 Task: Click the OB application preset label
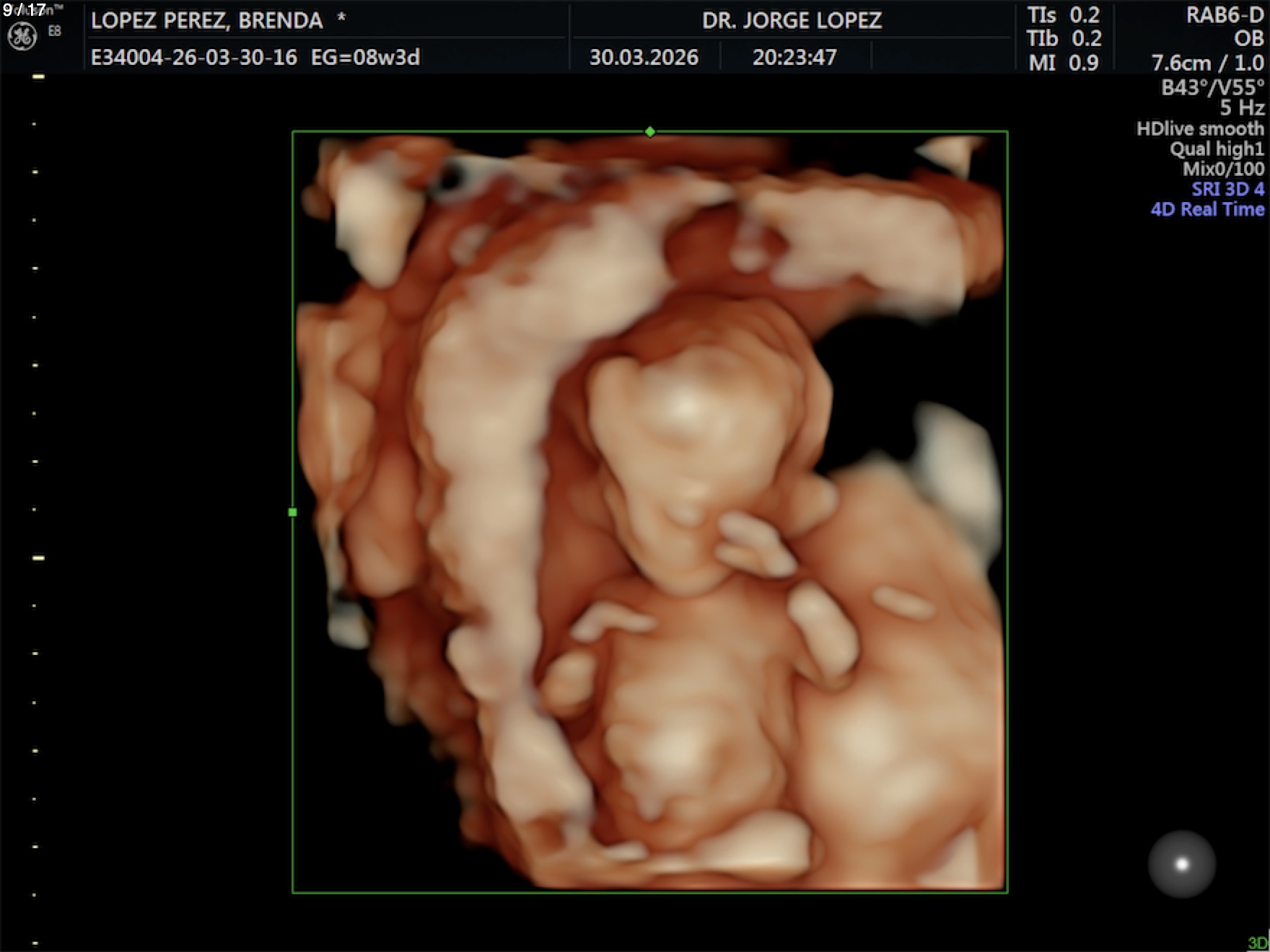point(1248,39)
